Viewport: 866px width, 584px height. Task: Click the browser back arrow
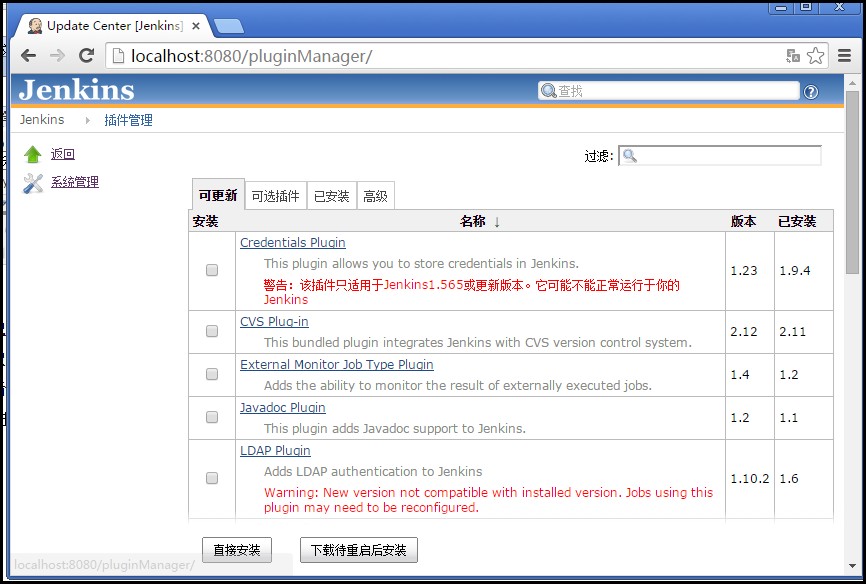(x=29, y=55)
